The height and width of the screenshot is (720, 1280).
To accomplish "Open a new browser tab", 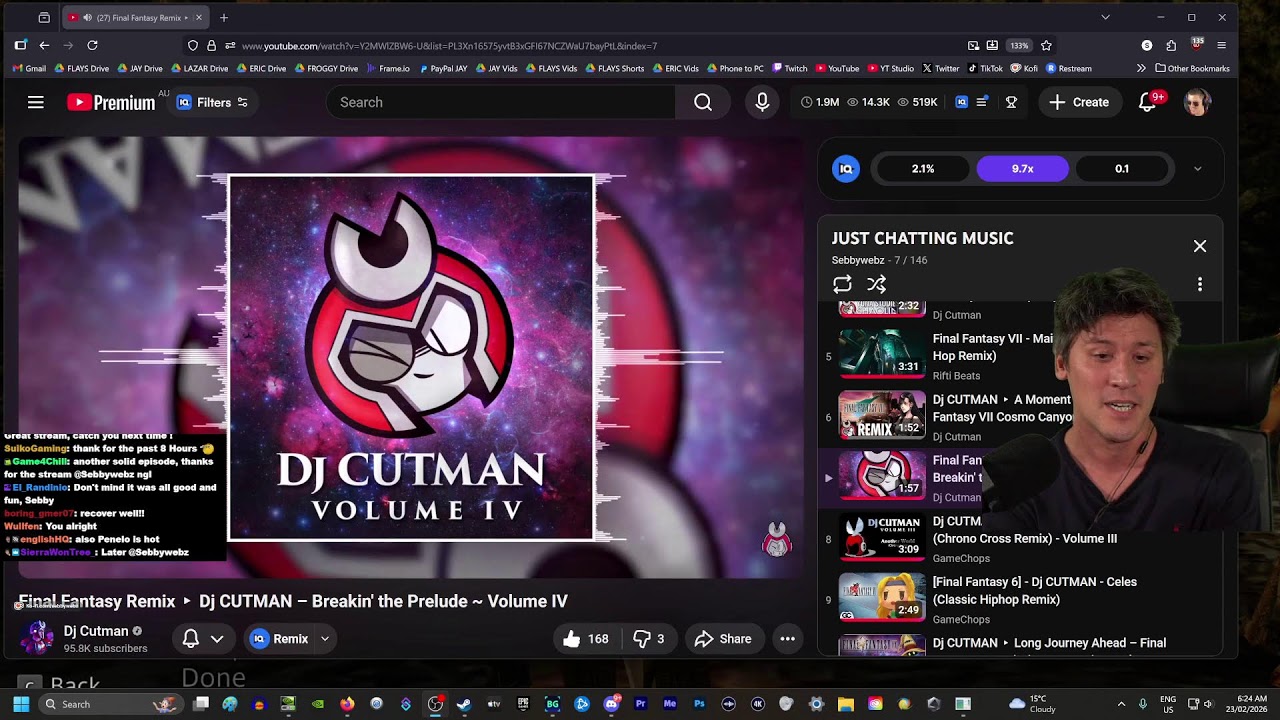I will pos(224,17).
